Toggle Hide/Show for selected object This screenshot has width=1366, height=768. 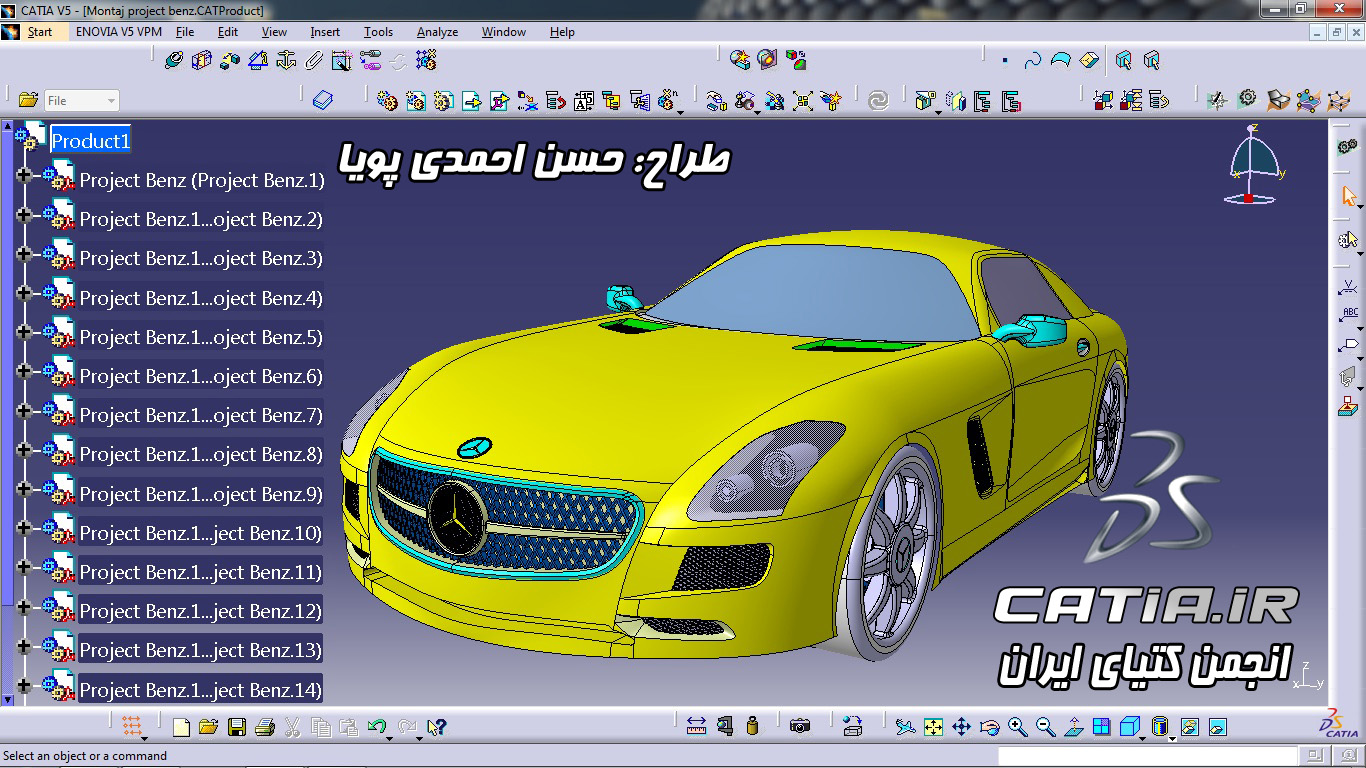click(x=1190, y=727)
